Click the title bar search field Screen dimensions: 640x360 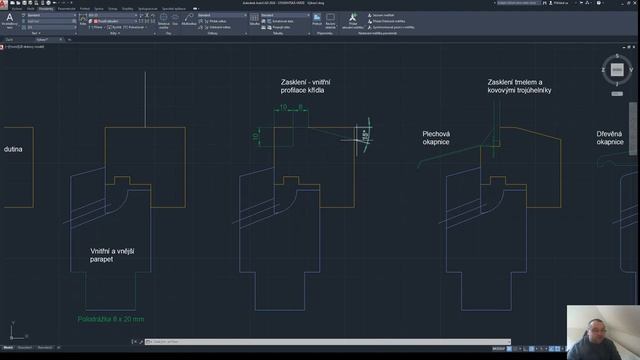coord(518,3)
